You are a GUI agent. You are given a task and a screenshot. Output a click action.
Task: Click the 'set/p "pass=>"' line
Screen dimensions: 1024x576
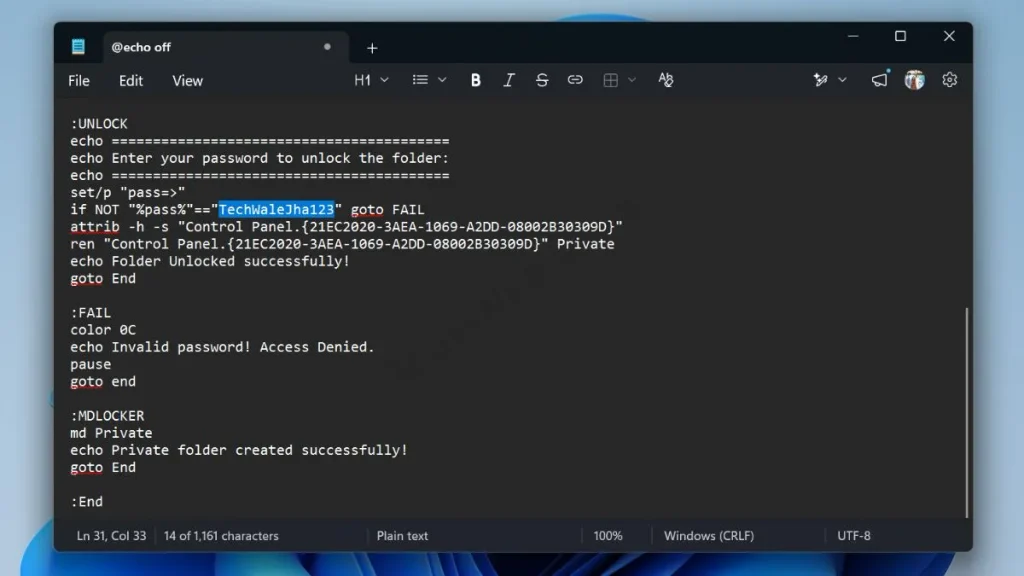point(128,193)
